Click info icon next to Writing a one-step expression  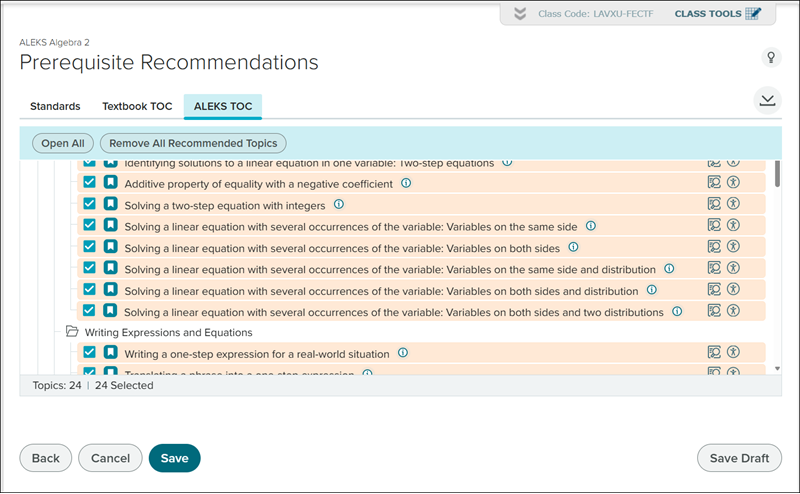[403, 353]
